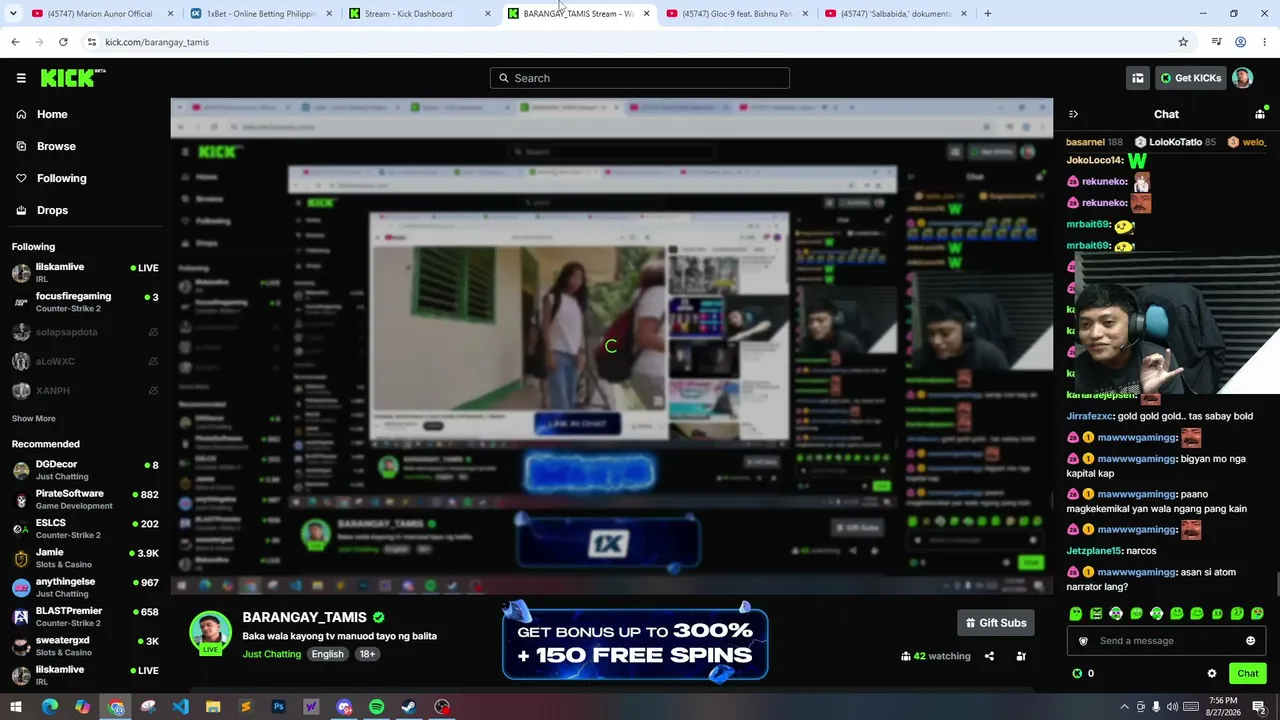Click the chat panel scrollbar
The image size is (1280, 720).
click(1276, 584)
